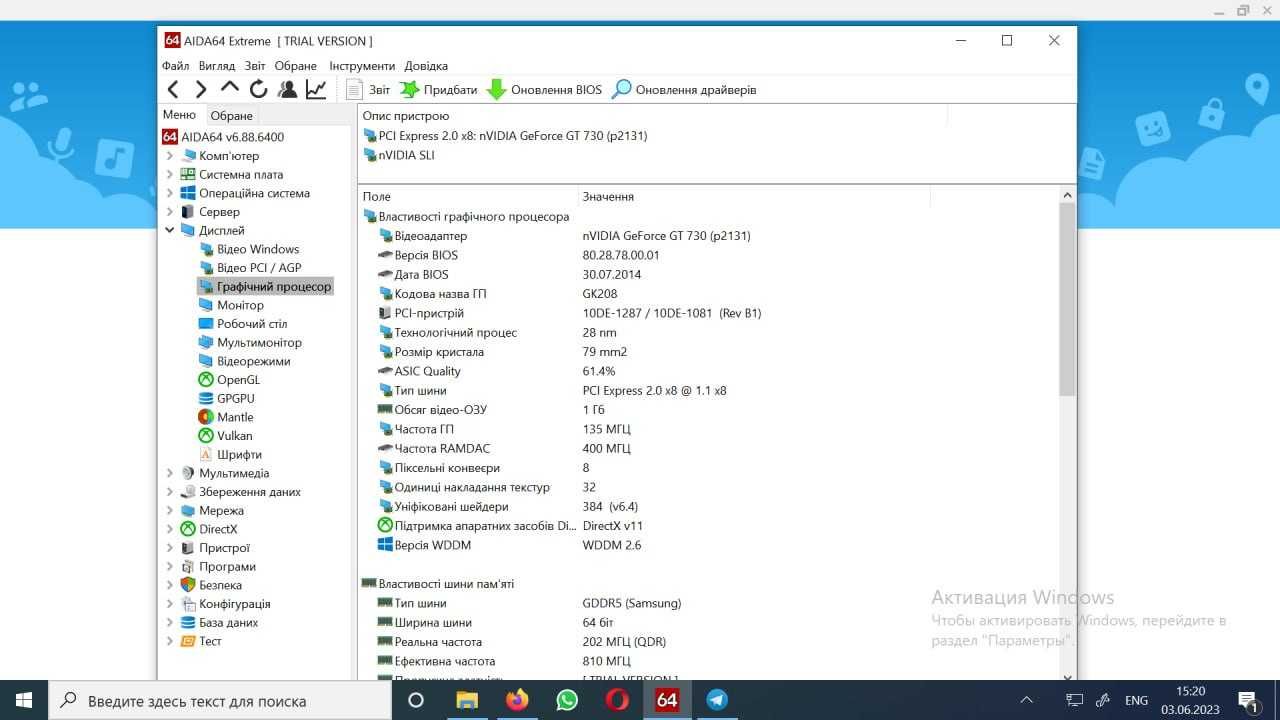Screen dimensions: 1280x720
Task: Expand the Мережа tree node
Action: (x=170, y=510)
